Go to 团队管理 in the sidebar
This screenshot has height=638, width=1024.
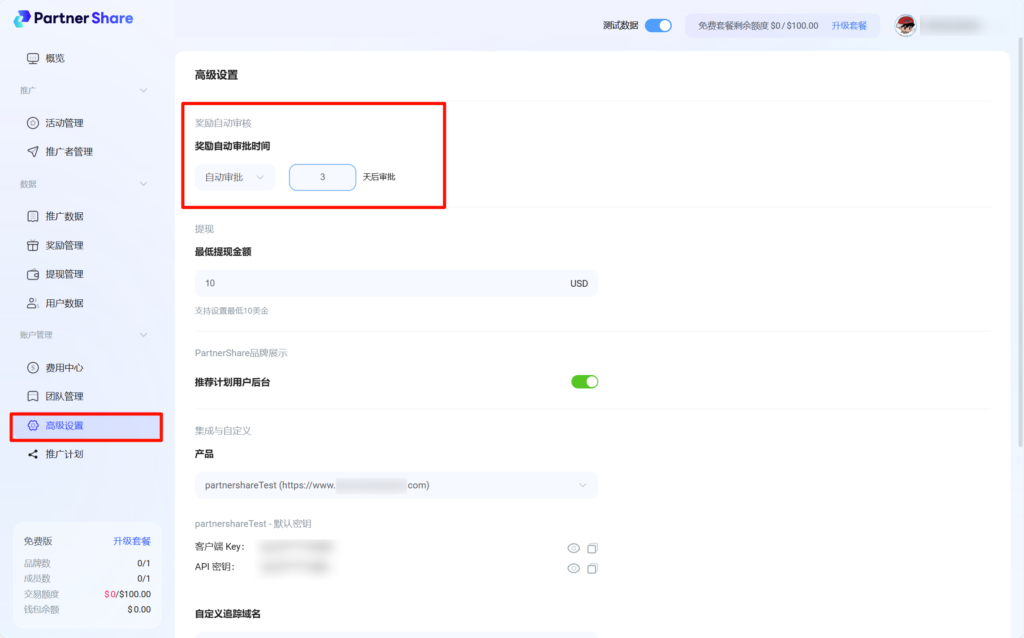tap(64, 396)
